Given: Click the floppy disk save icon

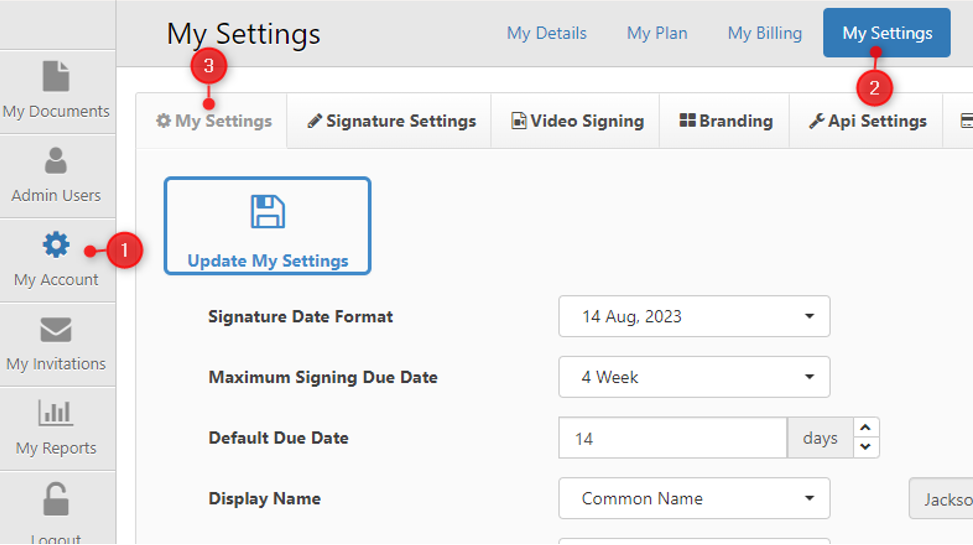Looking at the screenshot, I should [267, 212].
